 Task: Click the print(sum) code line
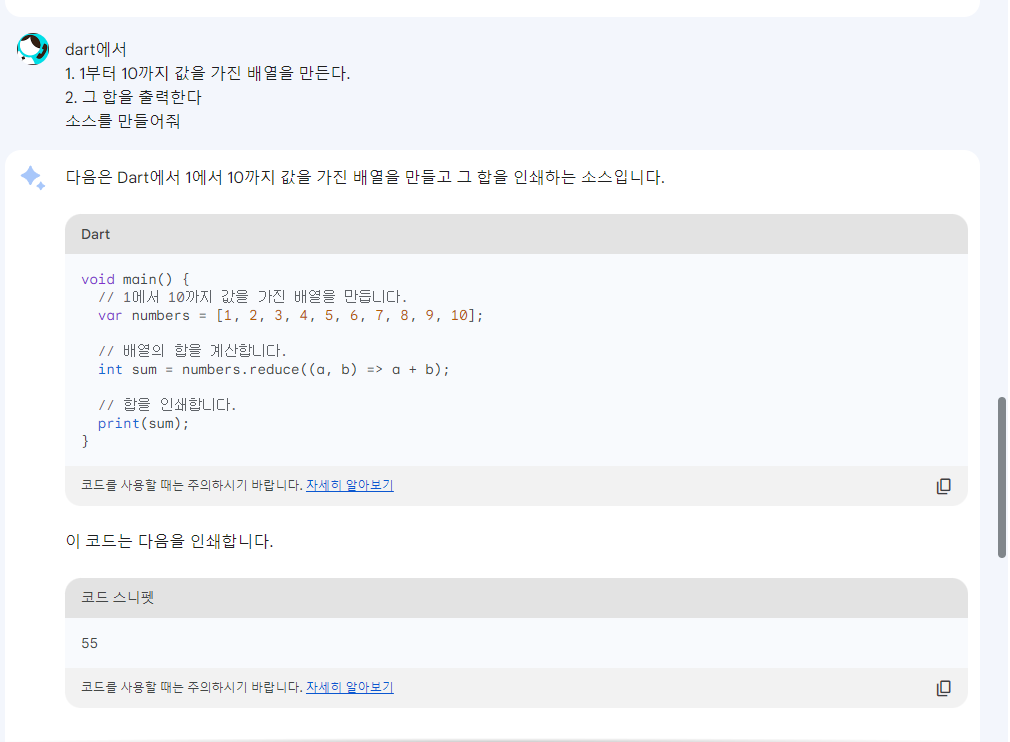pos(143,423)
